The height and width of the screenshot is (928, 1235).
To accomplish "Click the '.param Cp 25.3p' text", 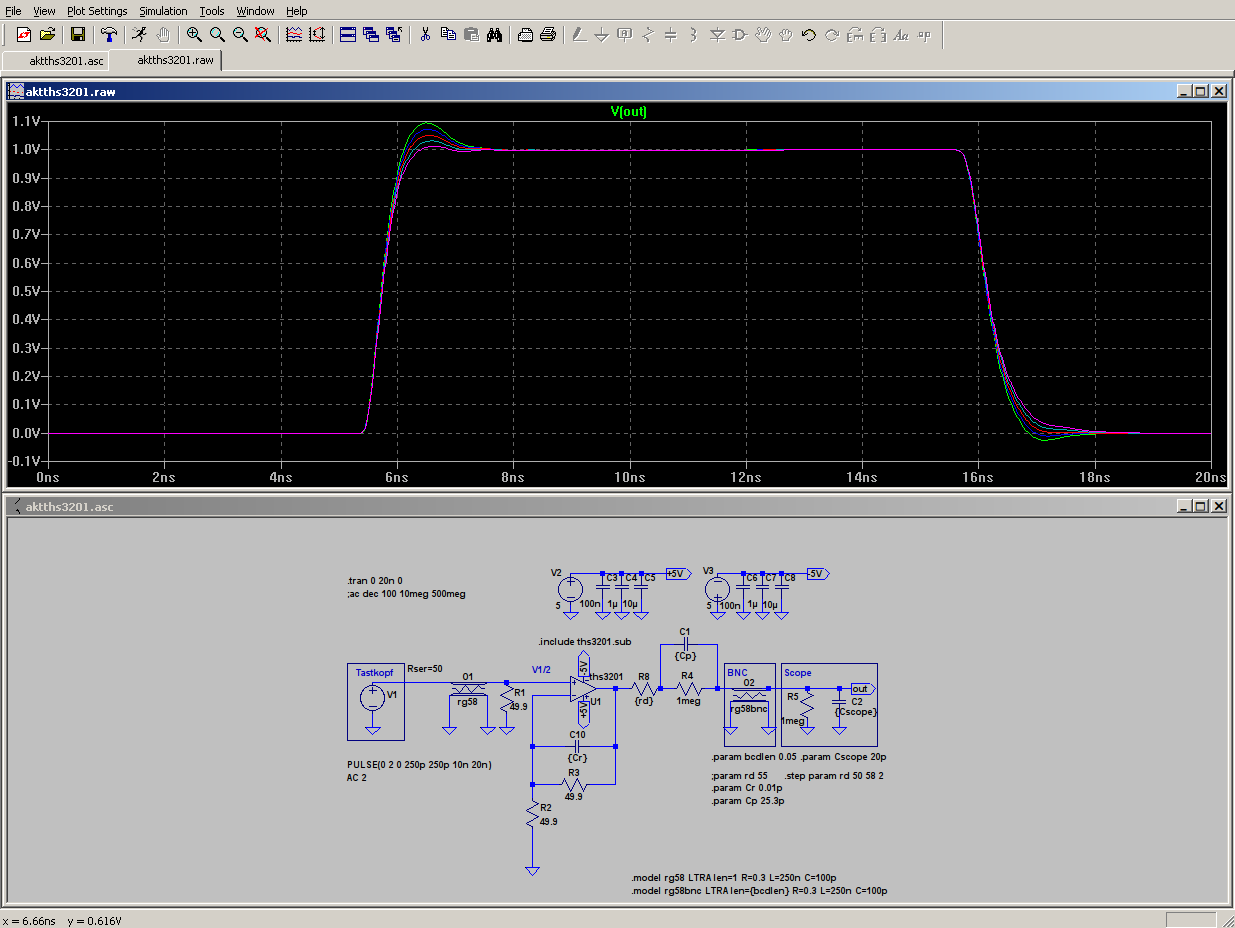I will click(747, 801).
